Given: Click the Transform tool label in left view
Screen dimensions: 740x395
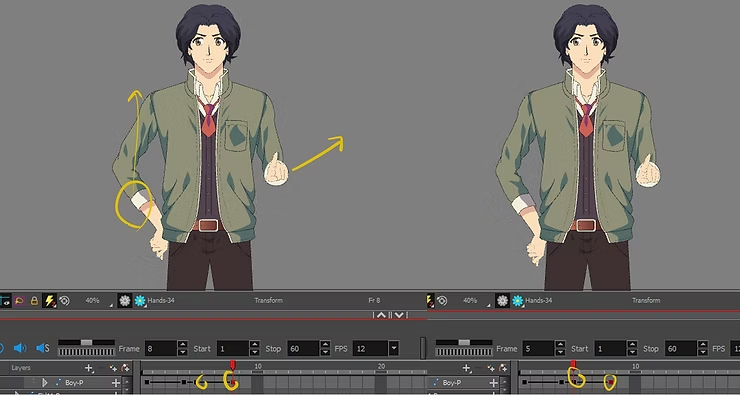Looking at the screenshot, I should [269, 300].
